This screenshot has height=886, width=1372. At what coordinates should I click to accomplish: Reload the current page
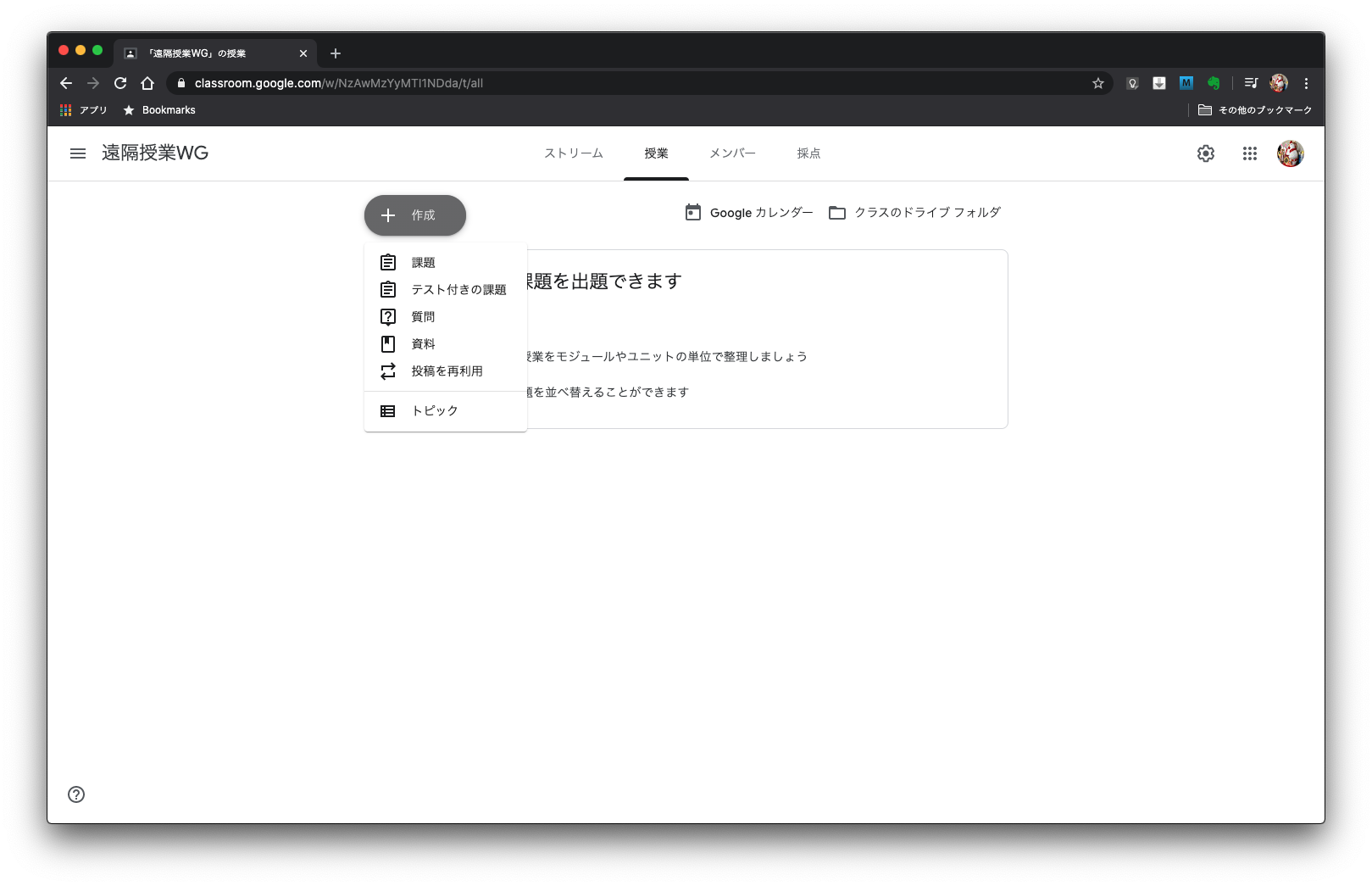click(120, 83)
